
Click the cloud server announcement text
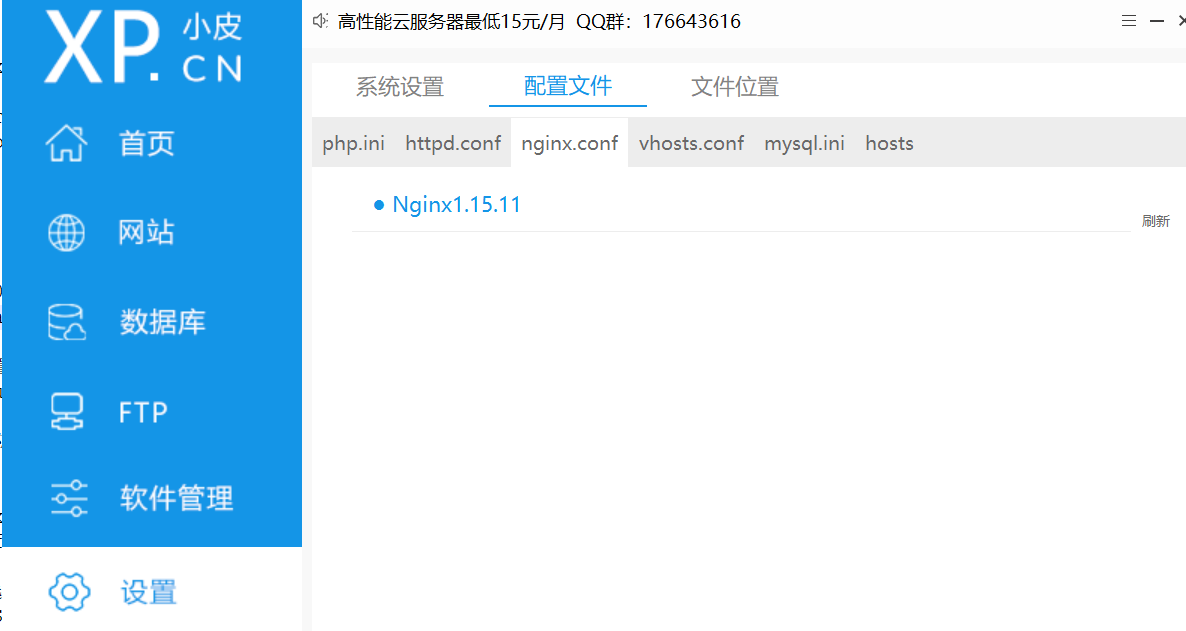point(539,21)
